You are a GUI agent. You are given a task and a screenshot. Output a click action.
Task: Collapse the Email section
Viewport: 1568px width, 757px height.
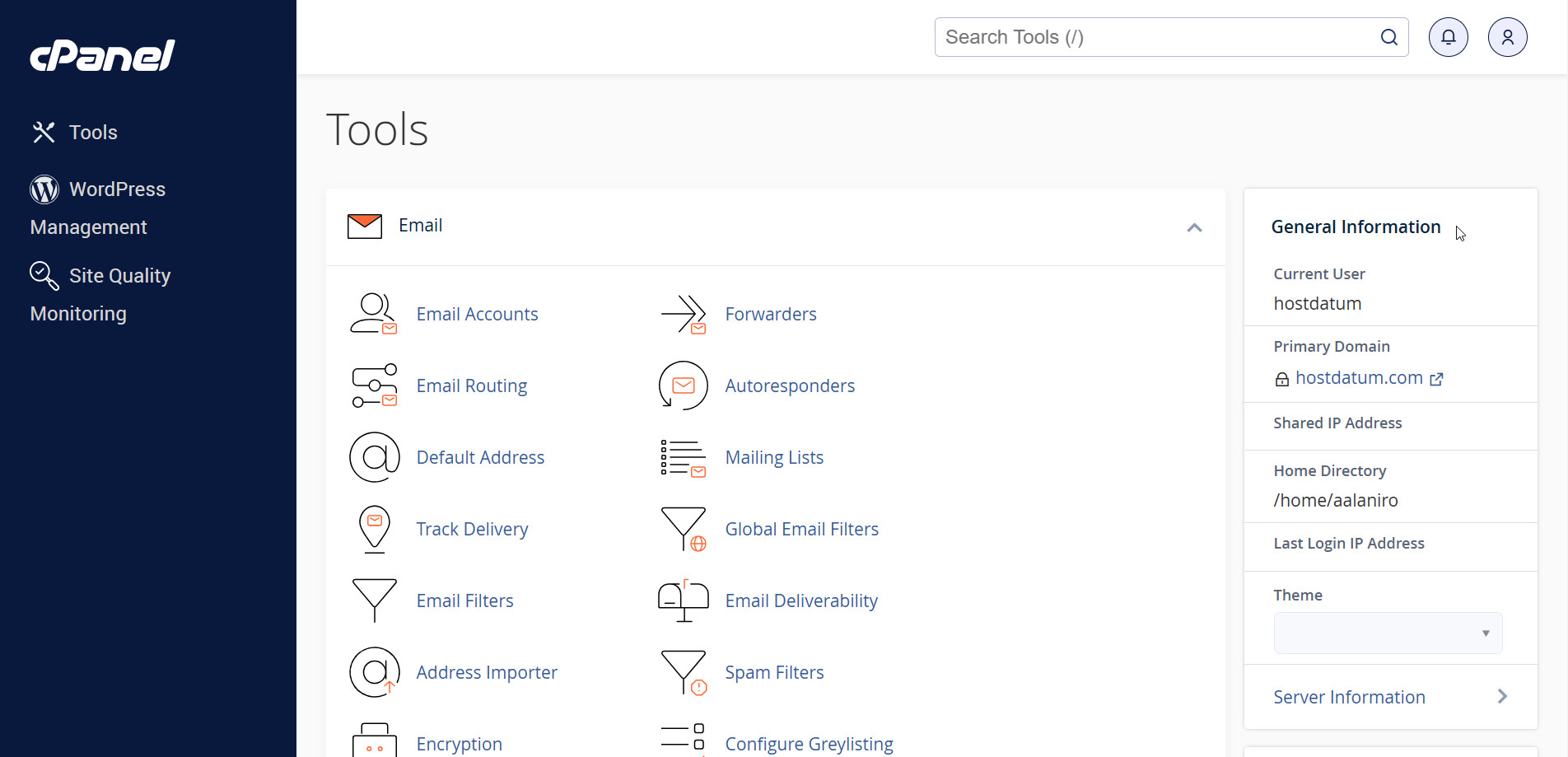pos(1193,227)
